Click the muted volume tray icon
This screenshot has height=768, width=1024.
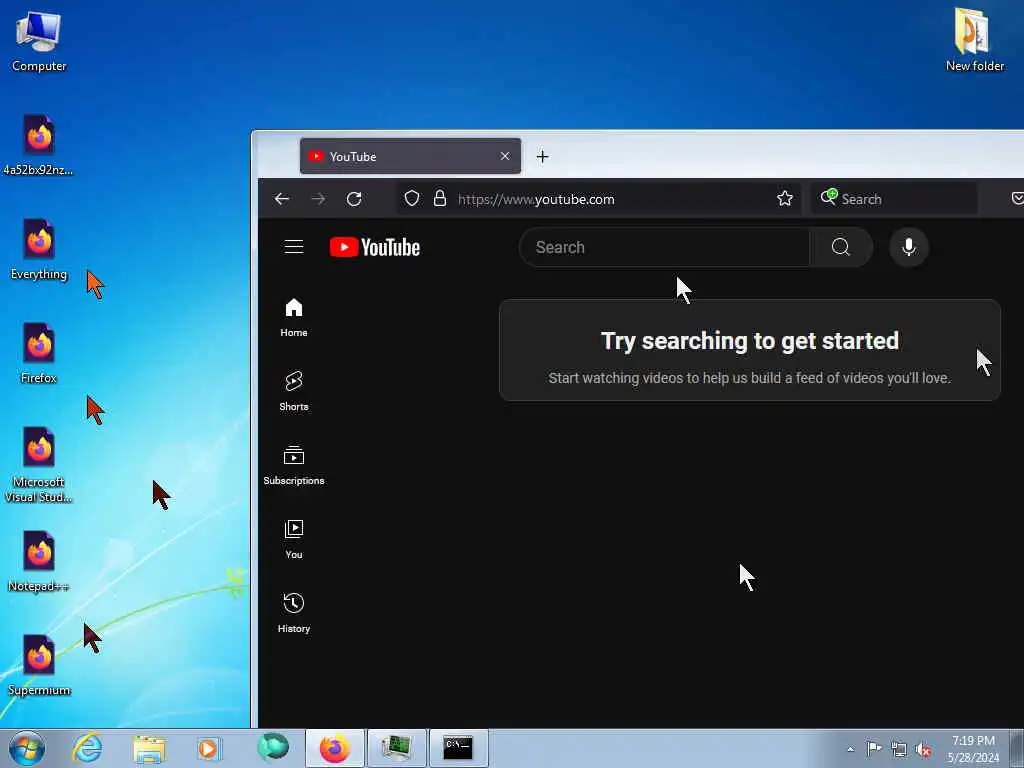(x=923, y=750)
